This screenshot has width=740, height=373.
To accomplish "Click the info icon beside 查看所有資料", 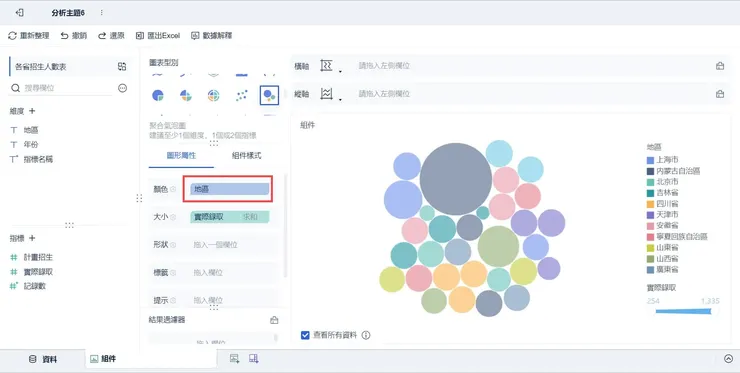I will (x=366, y=335).
